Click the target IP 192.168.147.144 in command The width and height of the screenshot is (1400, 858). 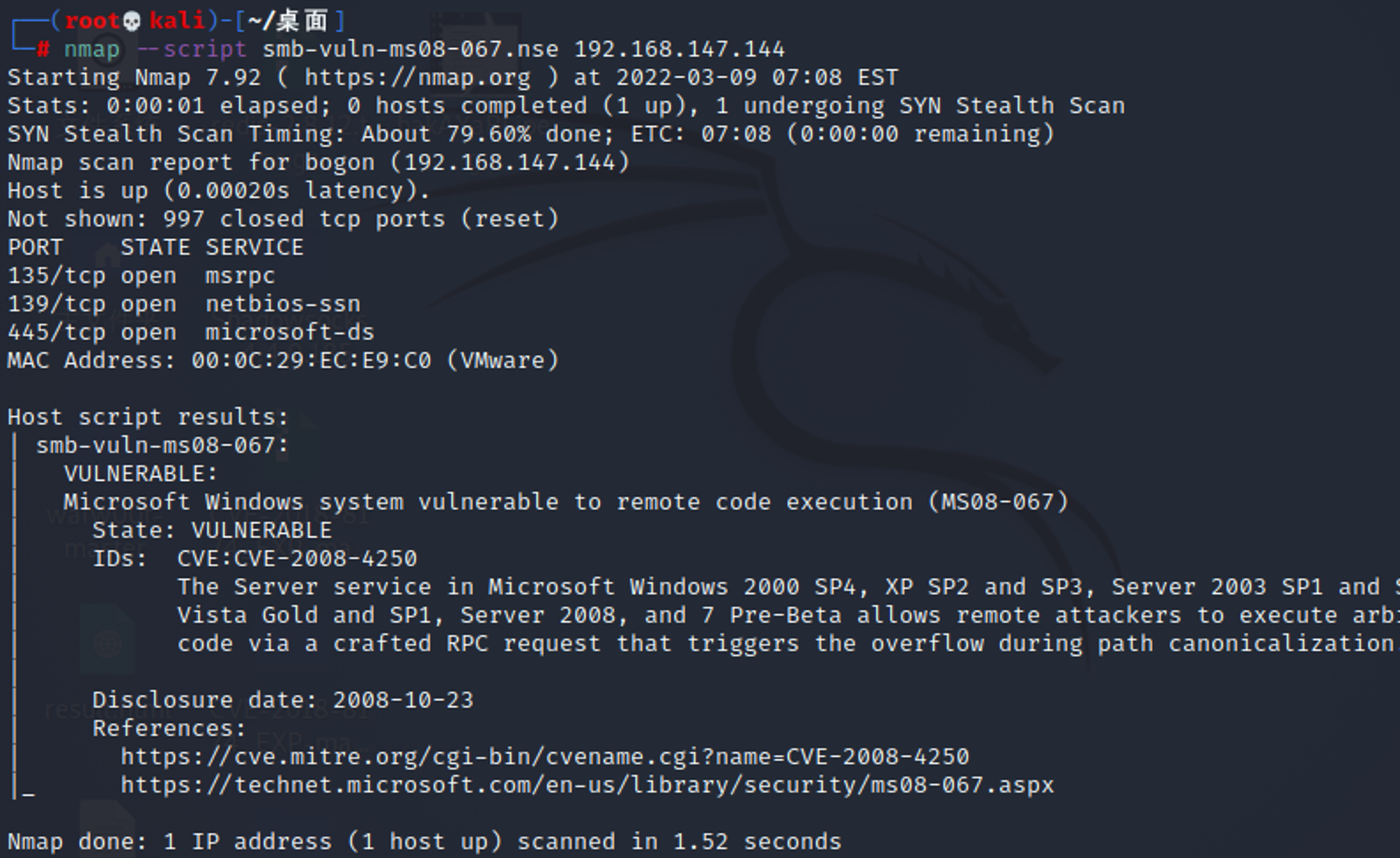pyautogui.click(x=680, y=49)
